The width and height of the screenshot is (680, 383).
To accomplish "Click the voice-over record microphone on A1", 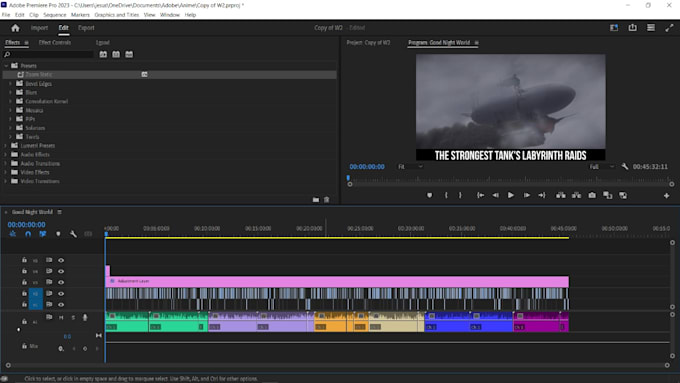I will (x=85, y=318).
